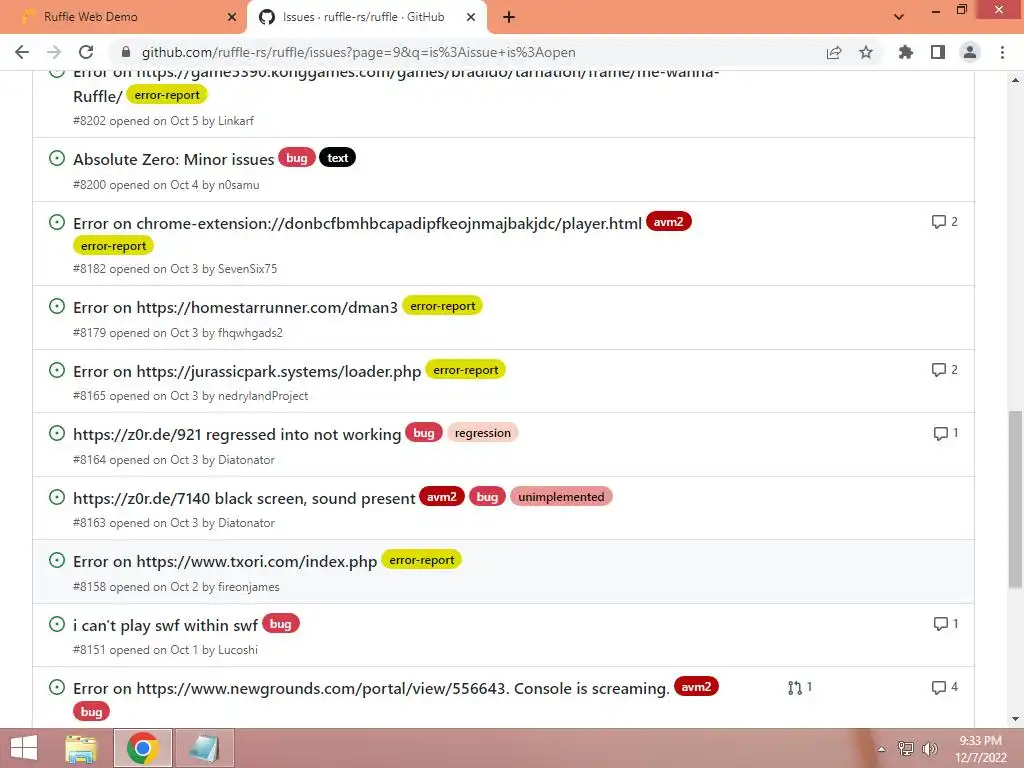This screenshot has height=768, width=1024.
Task: Open File Explorer from taskbar
Action: pos(82,748)
